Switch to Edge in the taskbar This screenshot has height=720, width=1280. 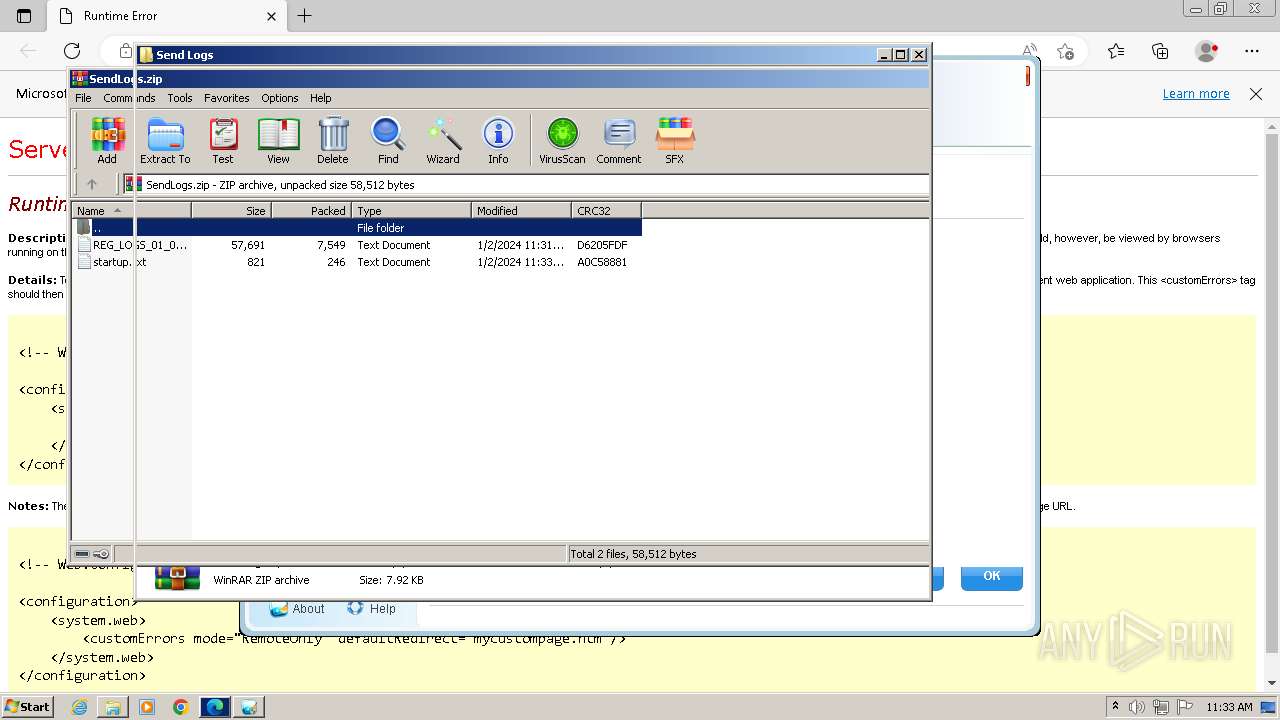214,707
